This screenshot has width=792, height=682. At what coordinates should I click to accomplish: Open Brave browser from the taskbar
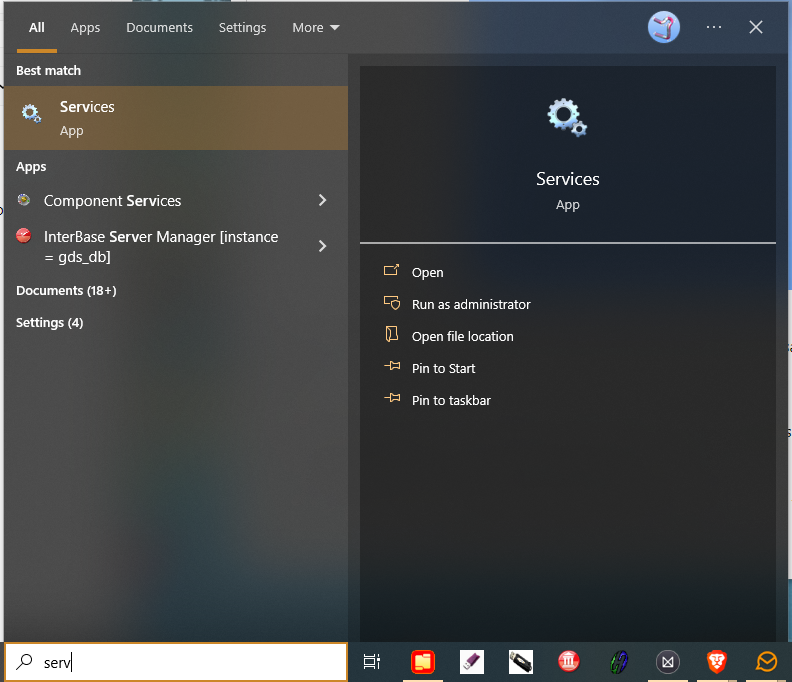[x=716, y=662]
